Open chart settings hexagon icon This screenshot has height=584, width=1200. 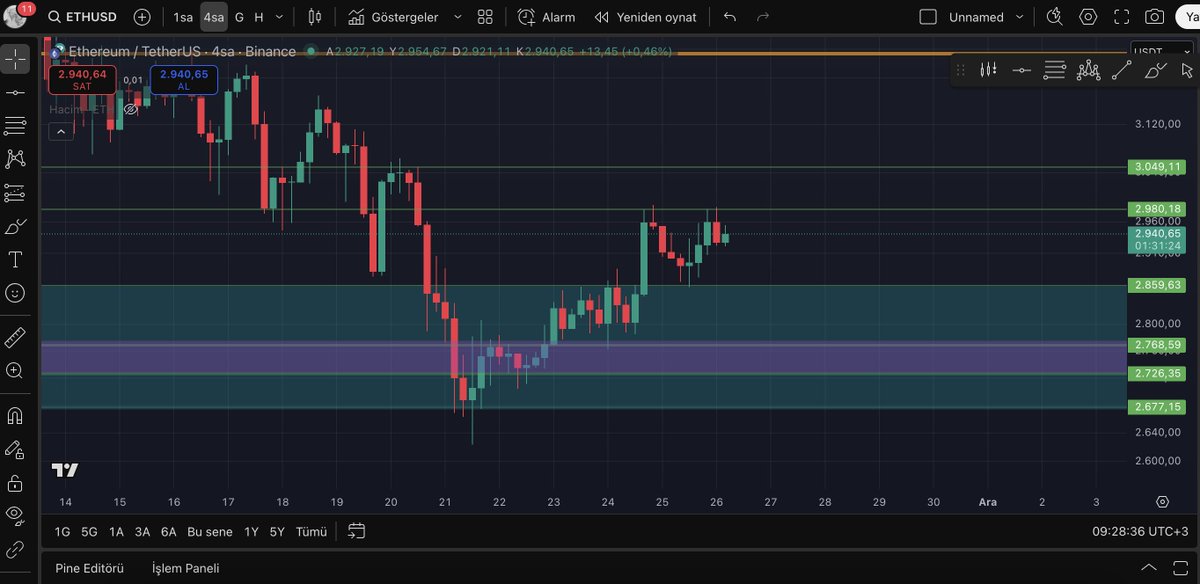1088,17
